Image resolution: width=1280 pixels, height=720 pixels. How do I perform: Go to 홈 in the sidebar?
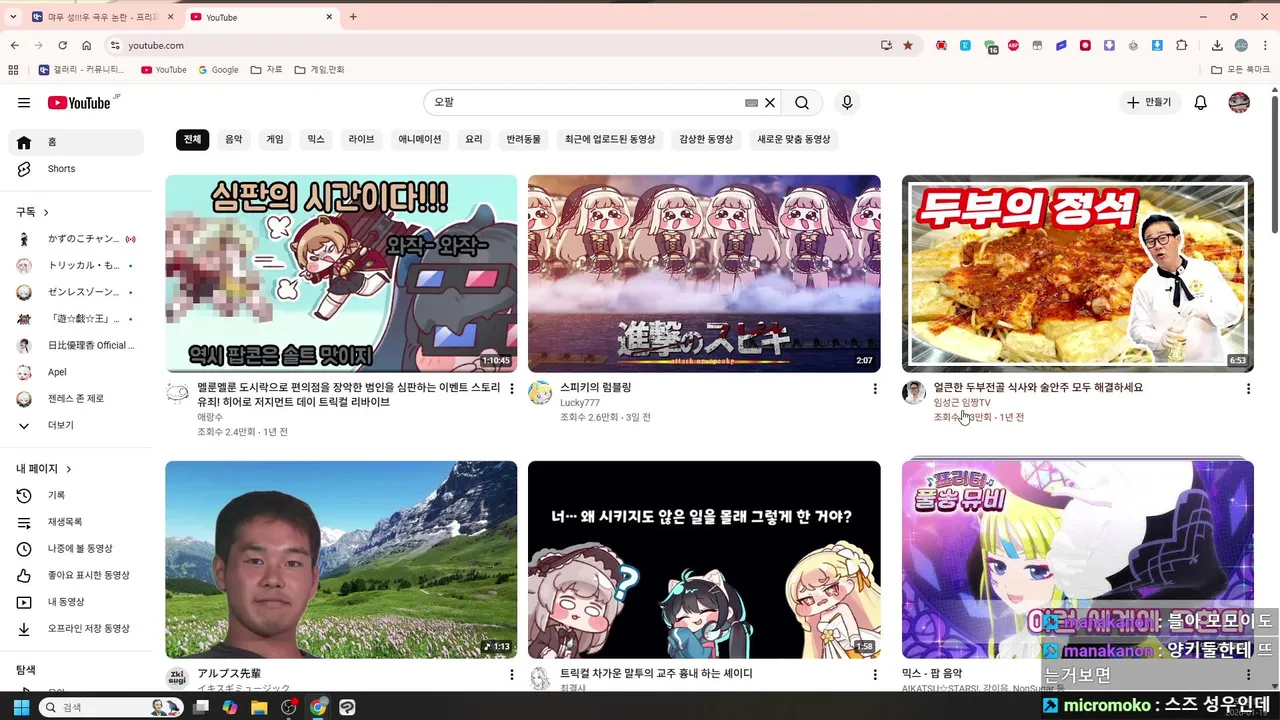(x=76, y=142)
